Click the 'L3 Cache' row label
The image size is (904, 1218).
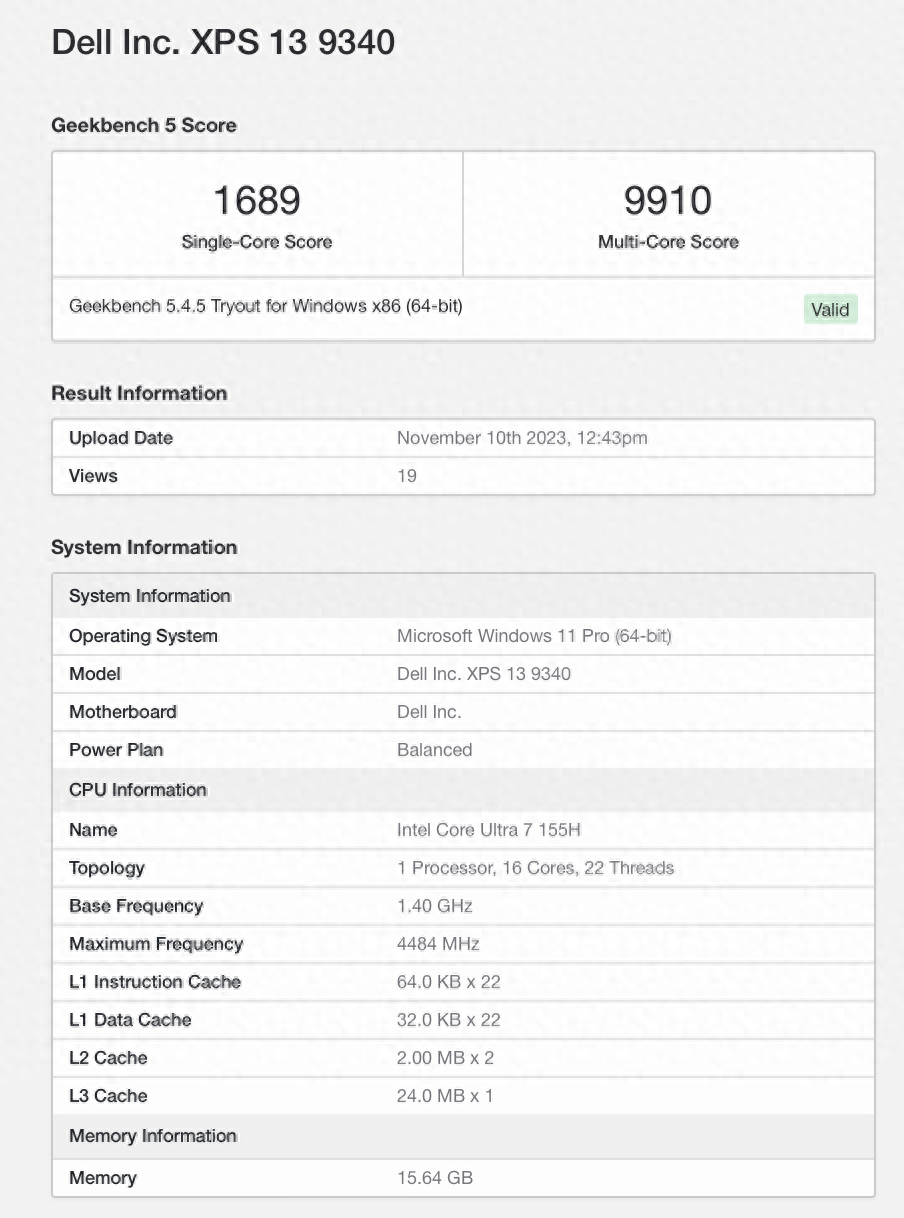(108, 1096)
